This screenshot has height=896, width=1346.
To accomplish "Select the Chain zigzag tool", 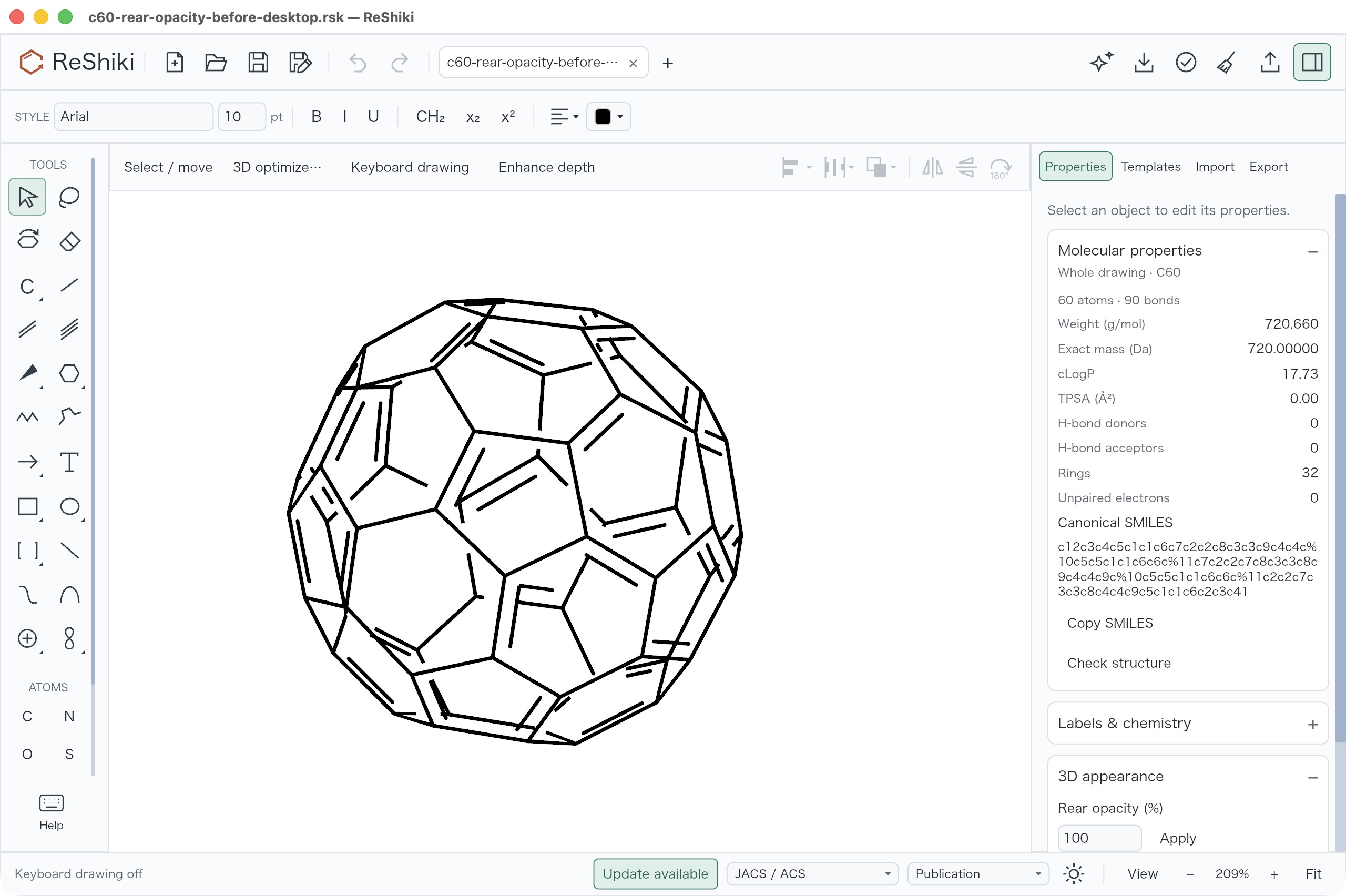I will 27,418.
